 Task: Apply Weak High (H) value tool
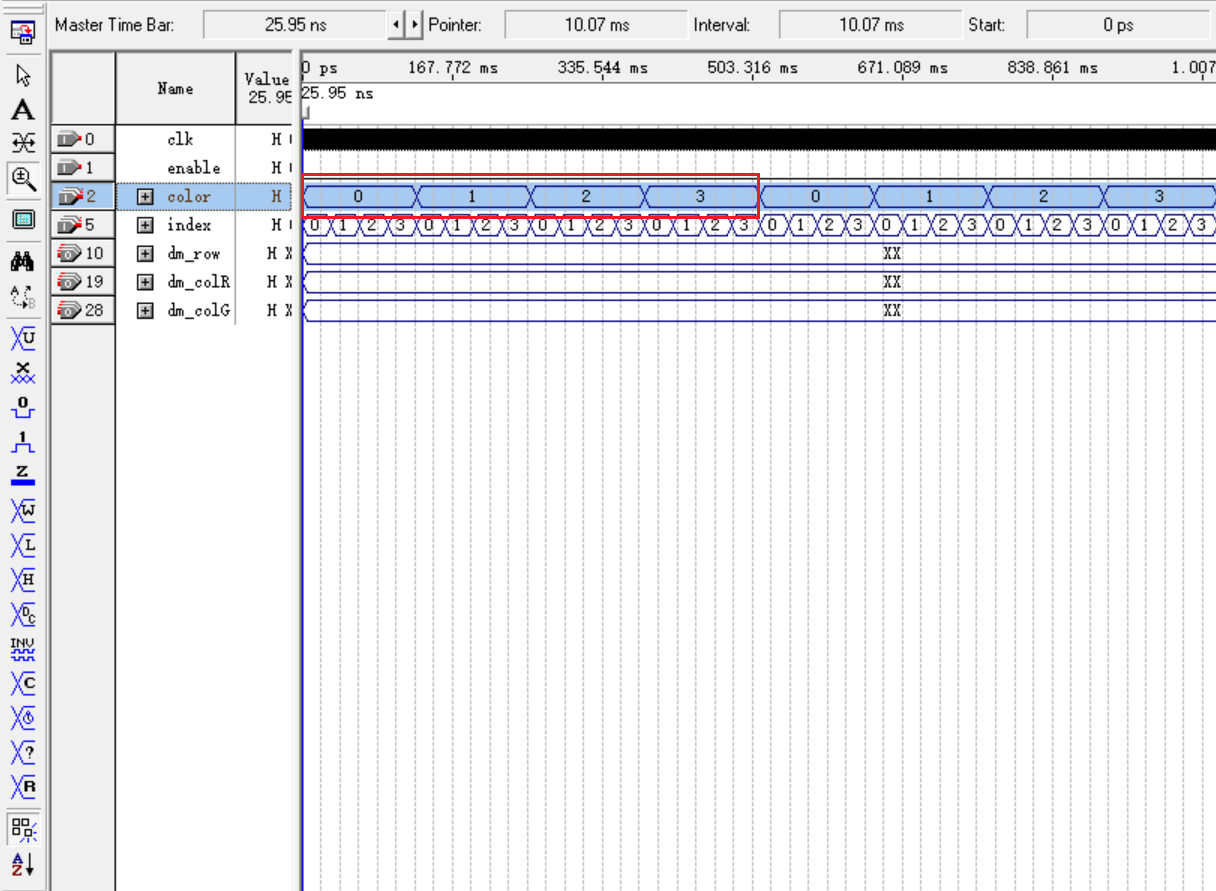(24, 580)
